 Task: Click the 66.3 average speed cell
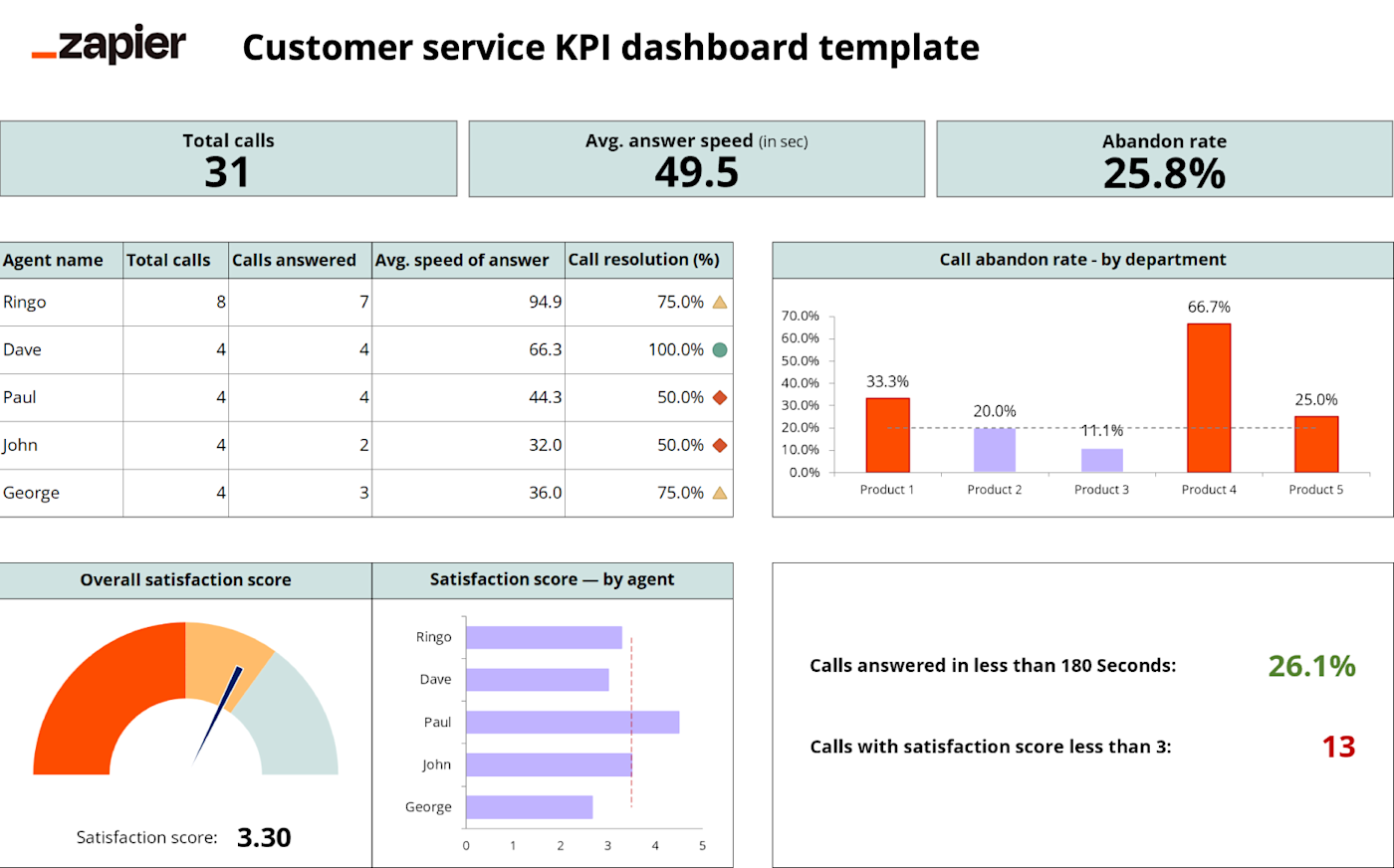click(469, 350)
